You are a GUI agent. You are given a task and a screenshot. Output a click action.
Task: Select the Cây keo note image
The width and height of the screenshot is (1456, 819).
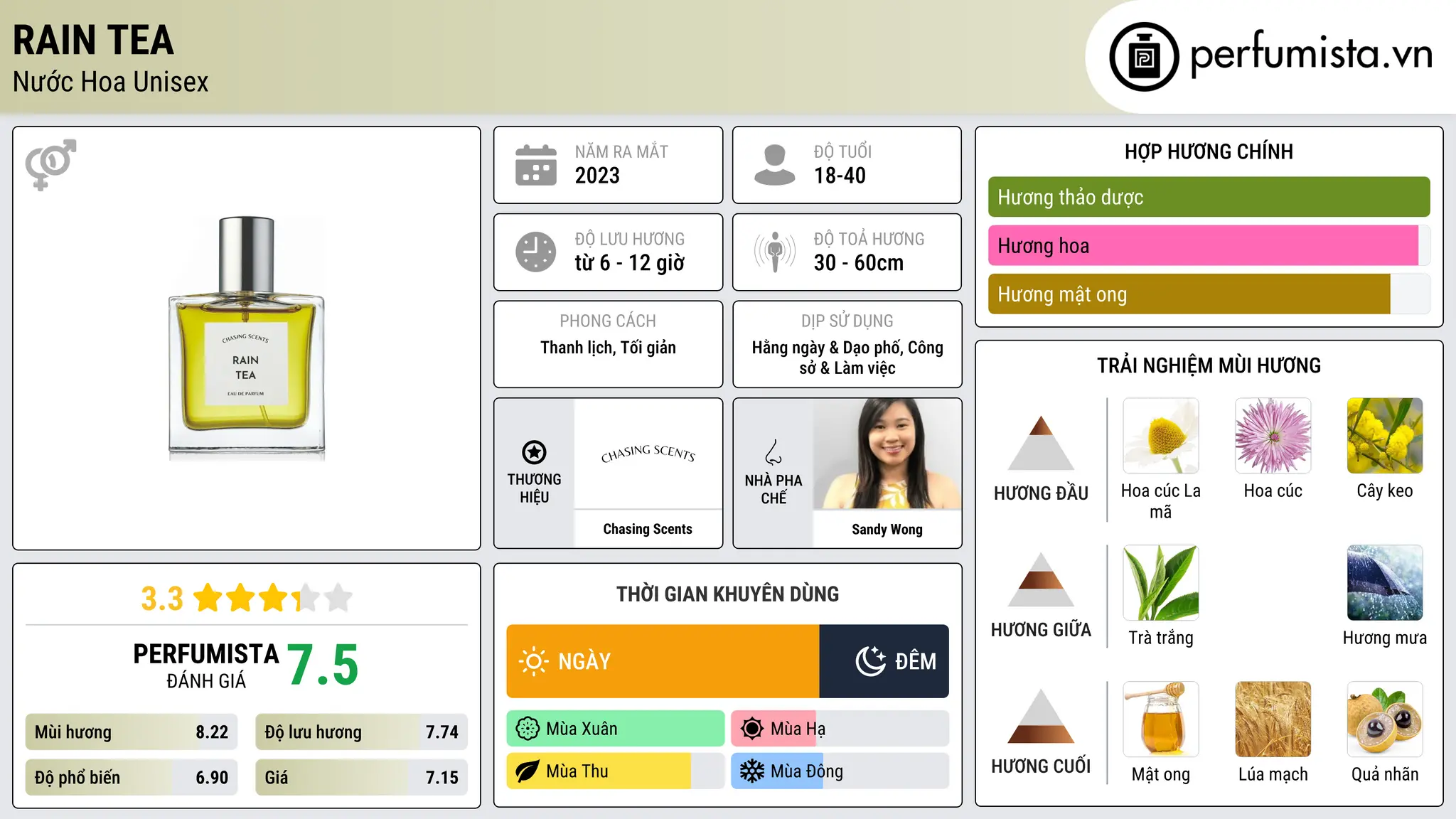(1385, 436)
